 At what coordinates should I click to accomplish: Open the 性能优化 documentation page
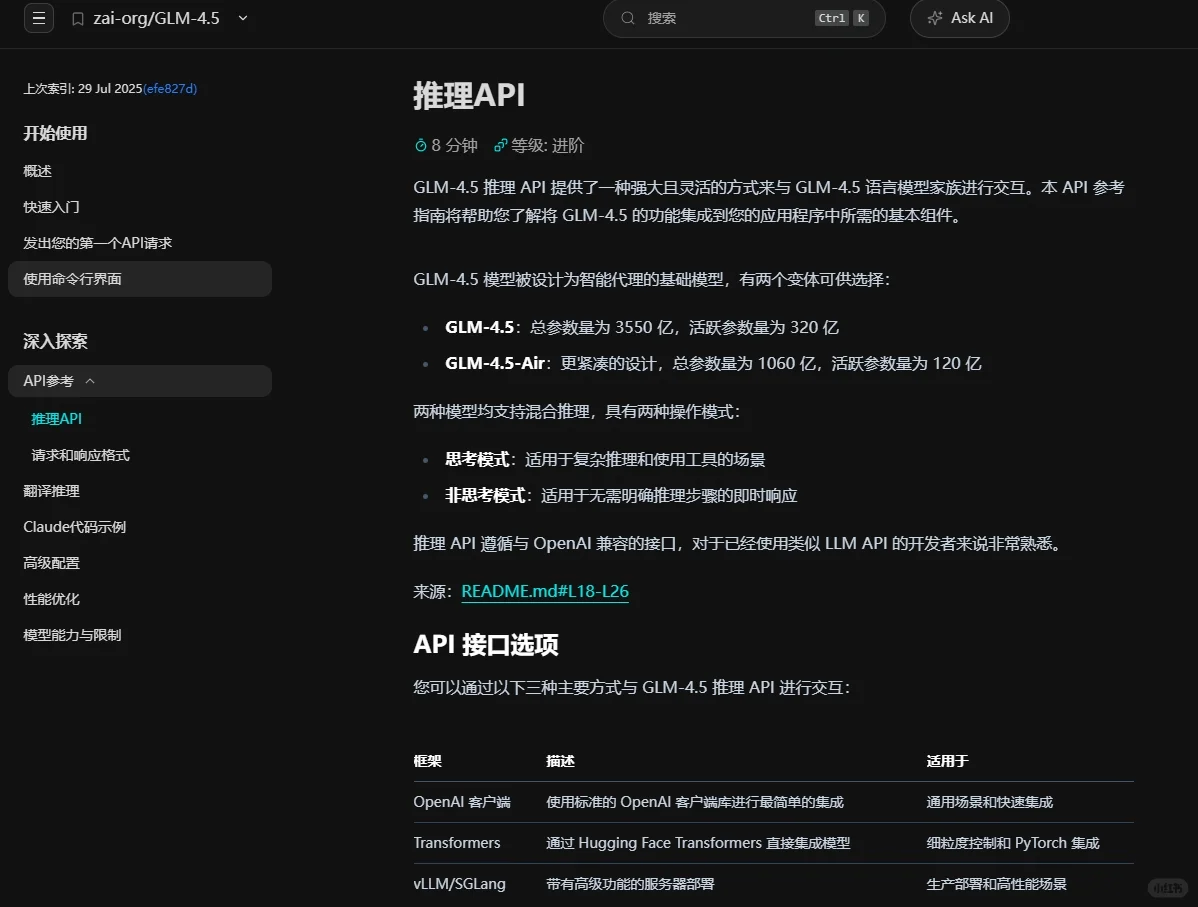pyautogui.click(x=51, y=598)
